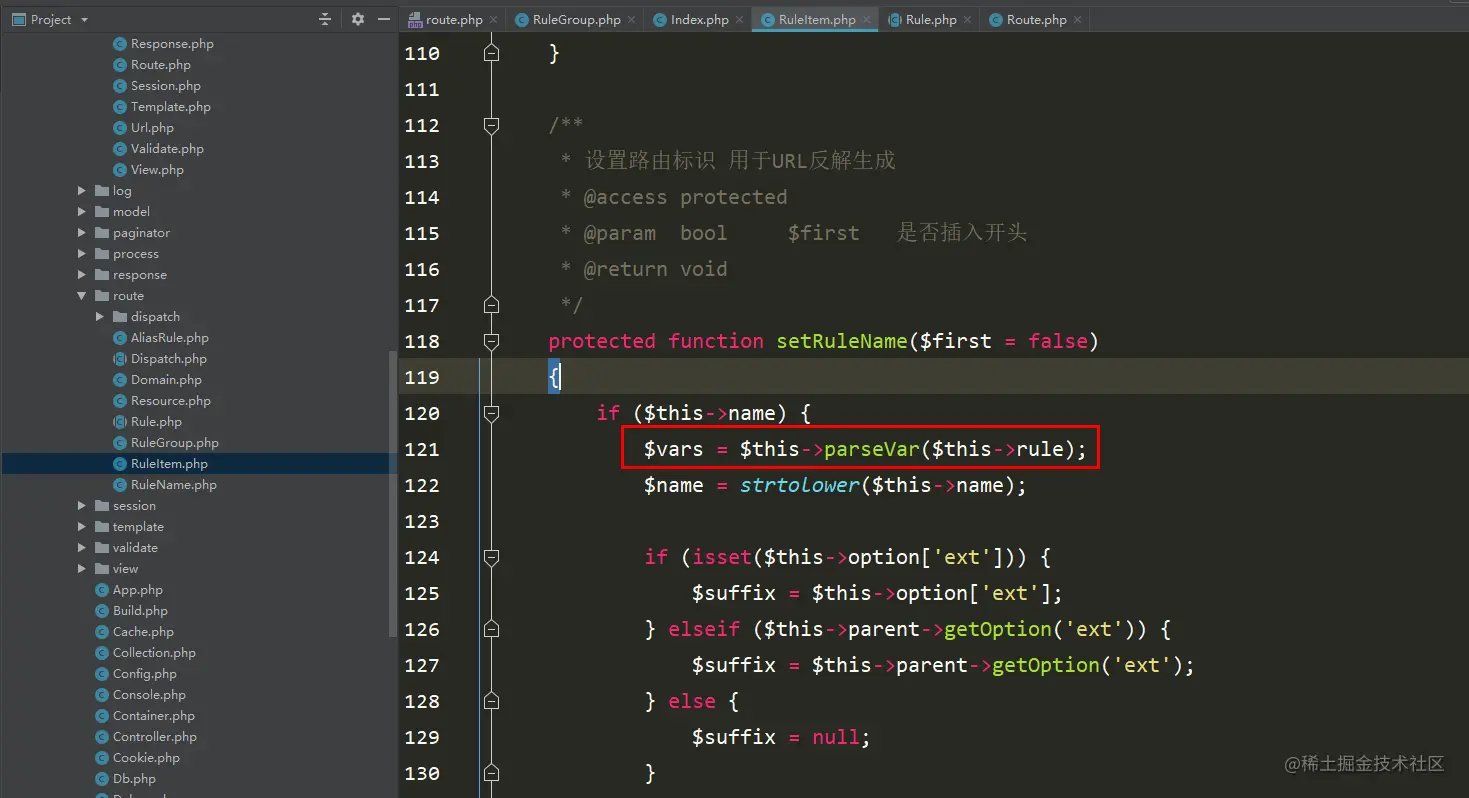Viewport: 1469px width, 798px height.
Task: Click the Console.php file icon
Action: [103, 694]
